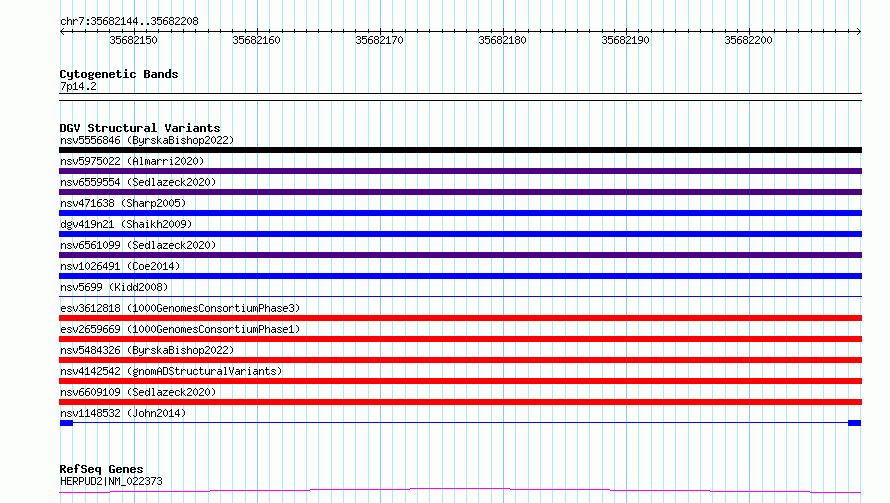Open esv2659669 (1000GenomesConsortiumPhase1) label

[x=180, y=329]
